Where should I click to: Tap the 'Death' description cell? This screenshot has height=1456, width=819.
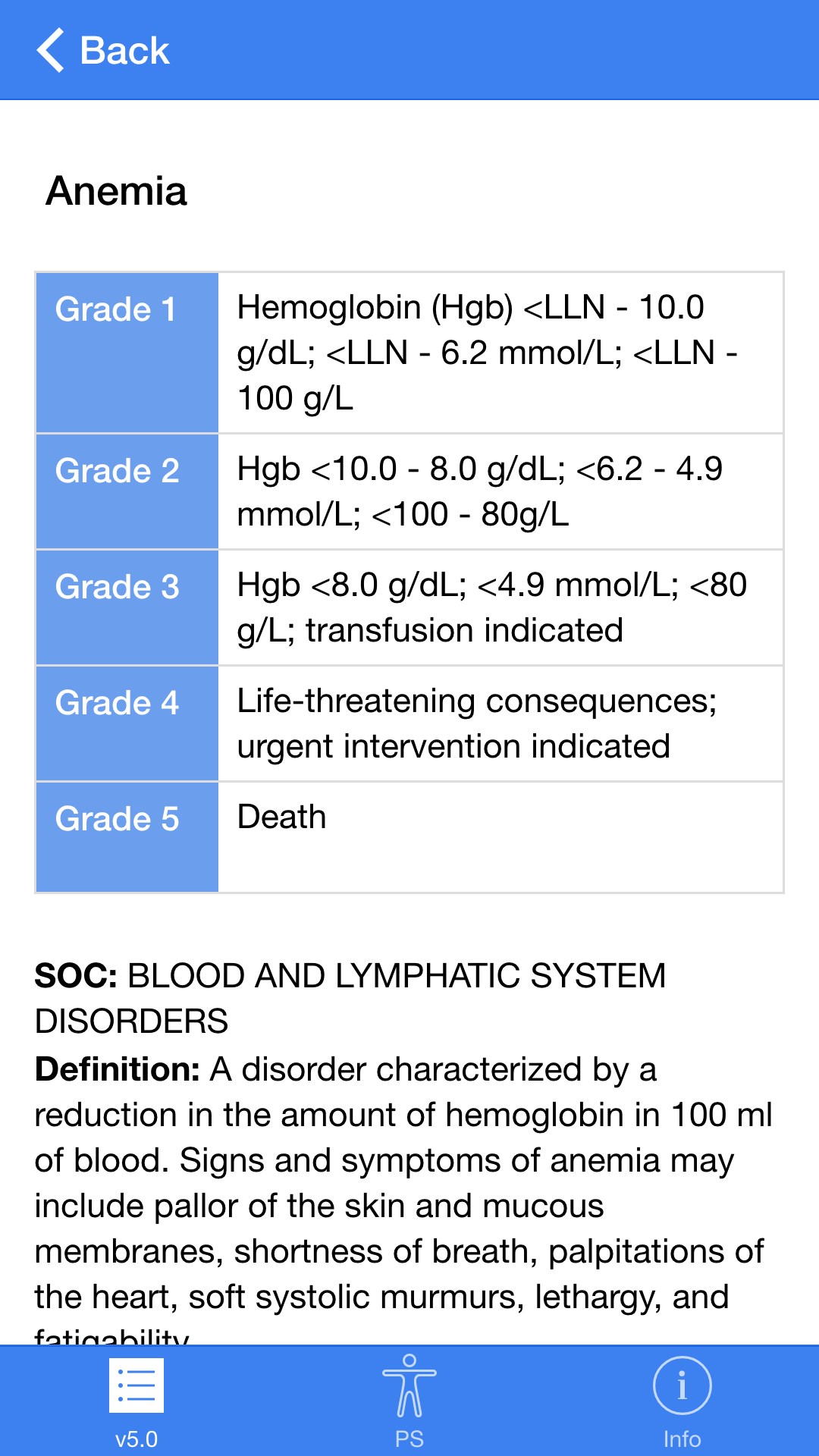pos(282,817)
